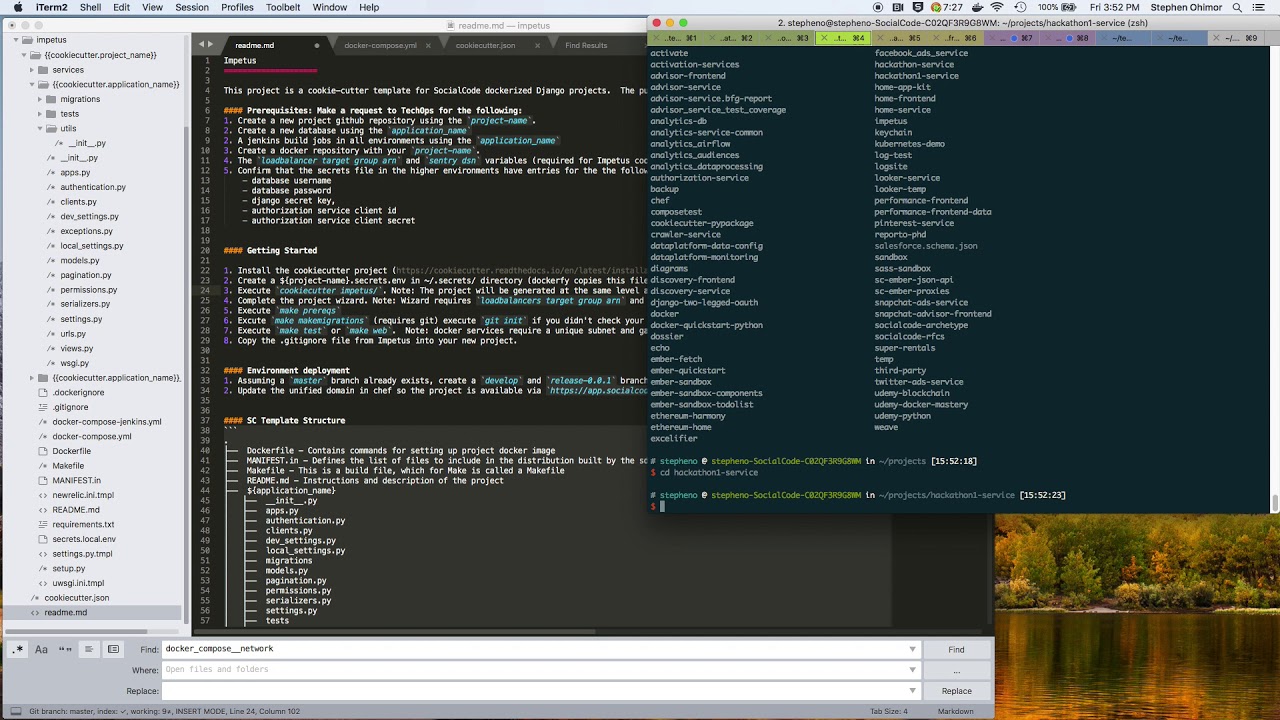Image resolution: width=1280 pixels, height=720 pixels.
Task: Go to next tab using right arrow
Action: click(x=210, y=44)
